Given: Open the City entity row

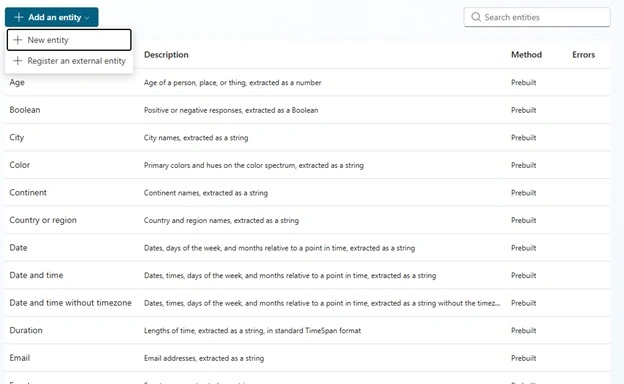Looking at the screenshot, I should click(x=308, y=137).
